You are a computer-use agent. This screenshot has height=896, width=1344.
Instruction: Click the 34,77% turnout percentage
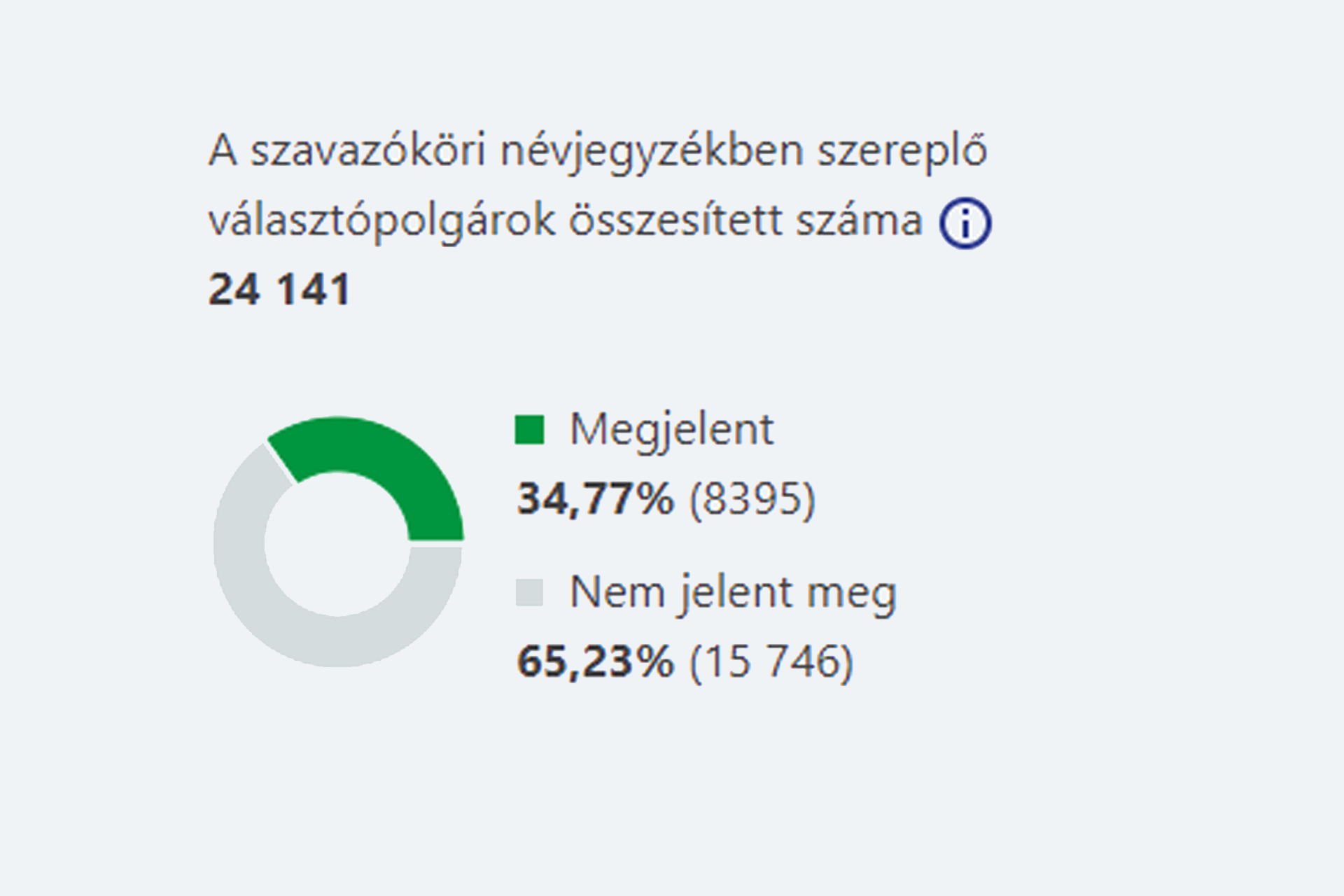point(595,498)
